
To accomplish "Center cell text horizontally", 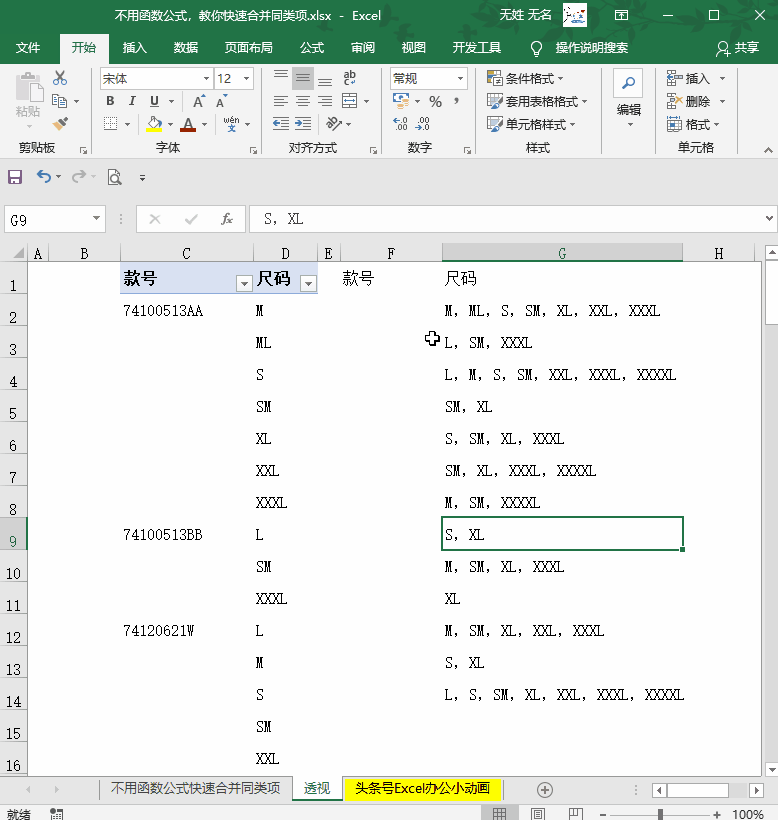I will (303, 101).
